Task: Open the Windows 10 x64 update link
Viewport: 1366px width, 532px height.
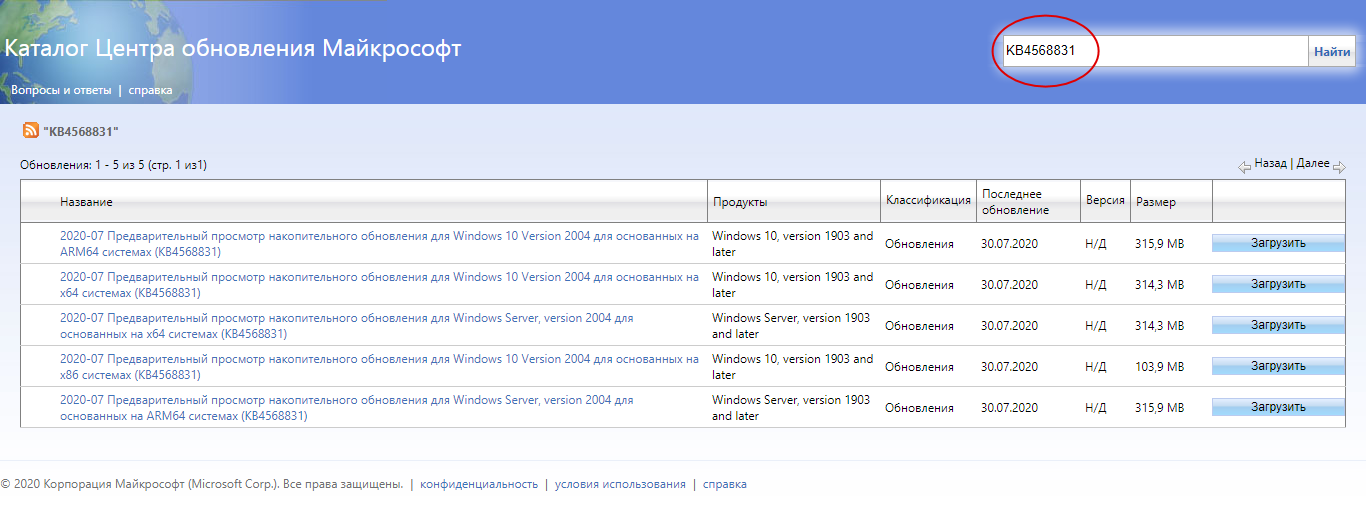Action: tap(379, 285)
